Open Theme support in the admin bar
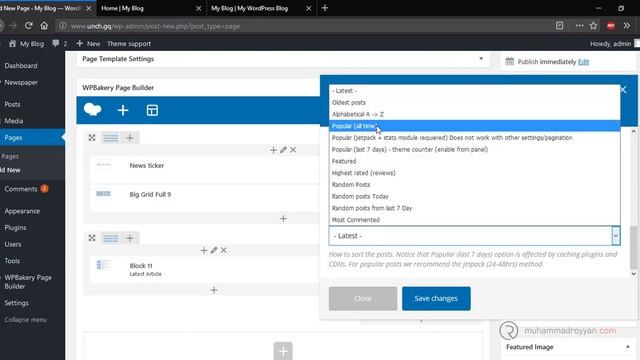The height and width of the screenshot is (360, 640). point(129,43)
